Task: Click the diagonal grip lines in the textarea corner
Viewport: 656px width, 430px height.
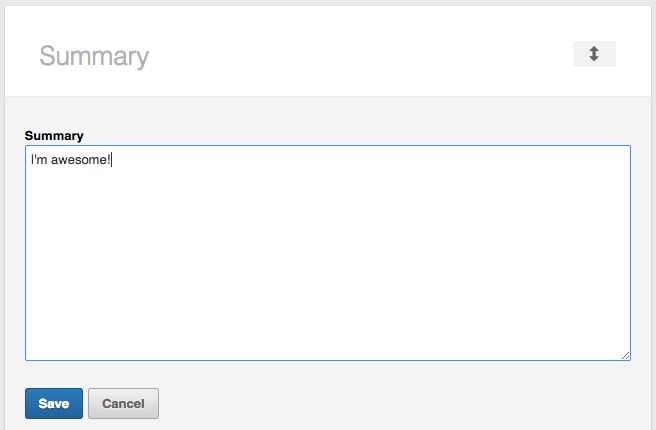Action: [625, 356]
